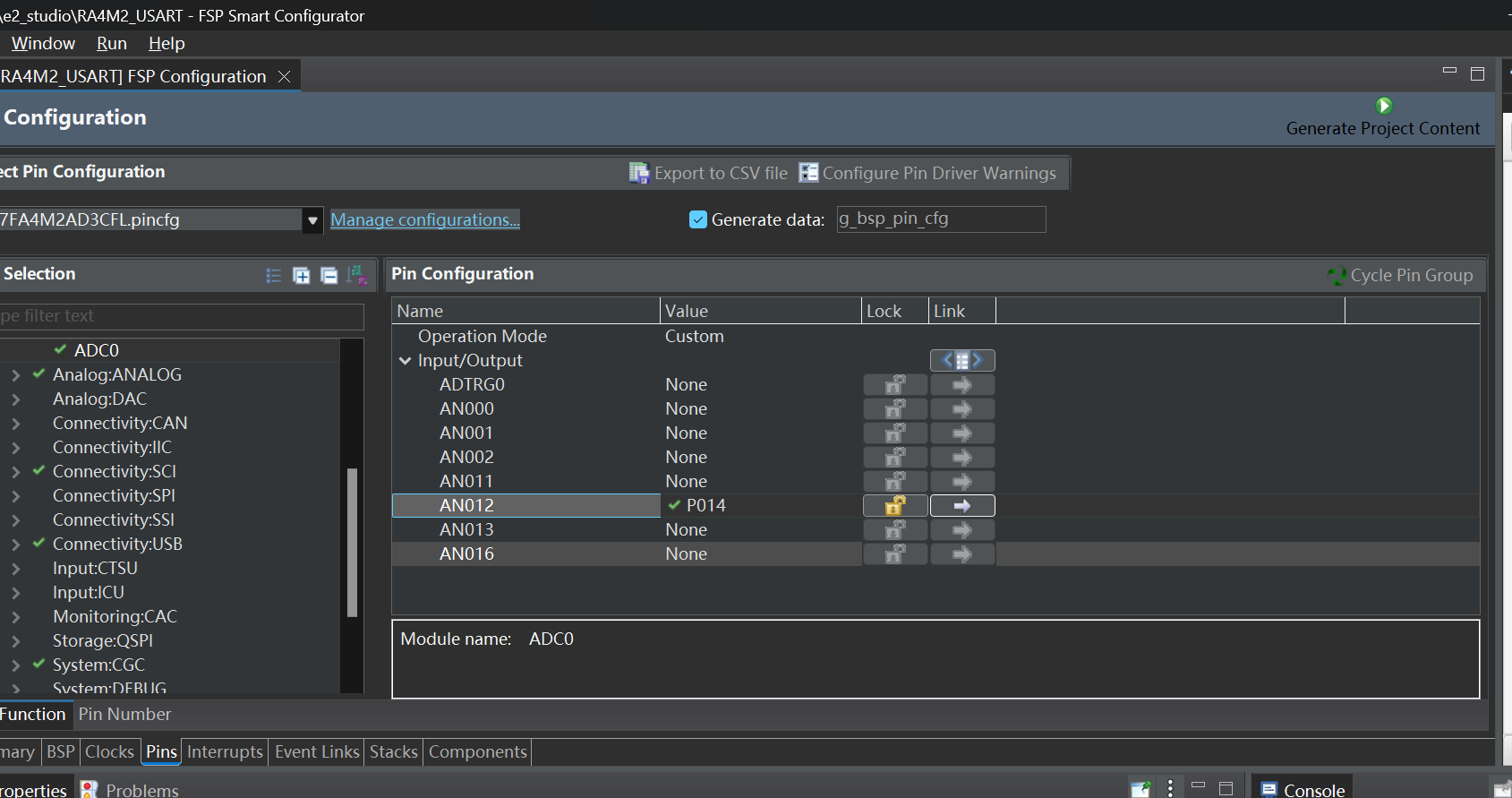1512x798 pixels.
Task: Click the Cycle Pin Group icon
Action: (x=1337, y=276)
